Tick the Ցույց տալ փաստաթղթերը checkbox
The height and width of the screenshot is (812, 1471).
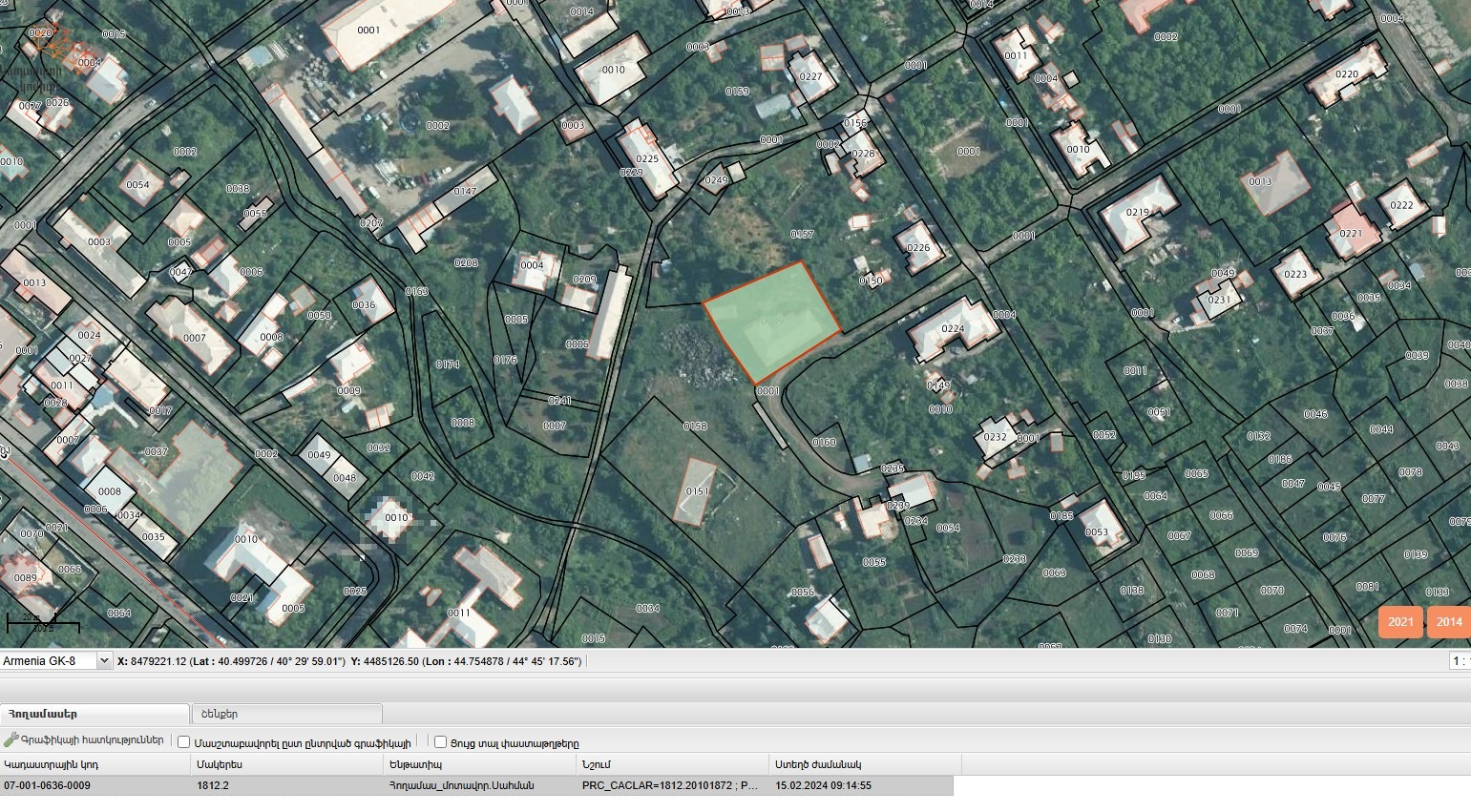point(440,742)
